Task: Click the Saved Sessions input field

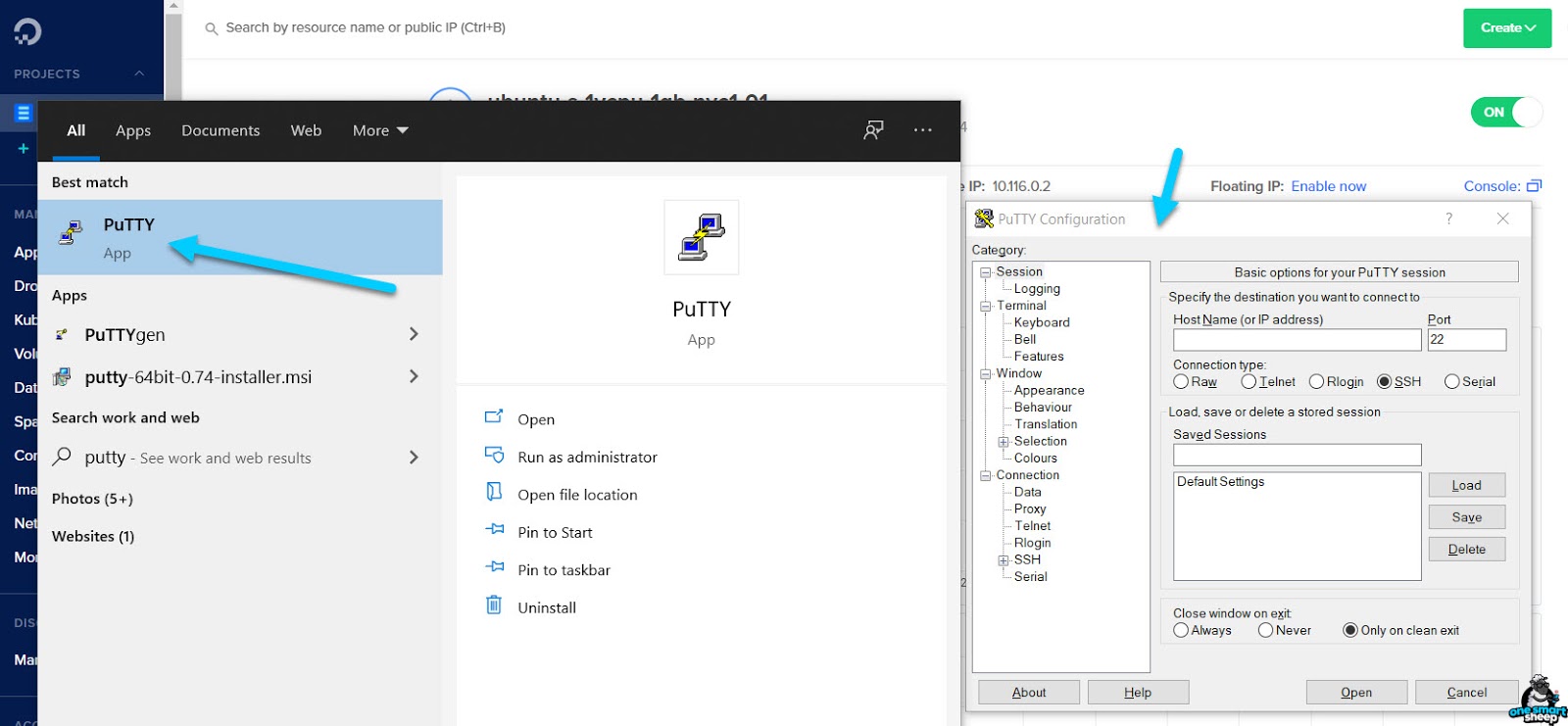Action: pos(1297,455)
